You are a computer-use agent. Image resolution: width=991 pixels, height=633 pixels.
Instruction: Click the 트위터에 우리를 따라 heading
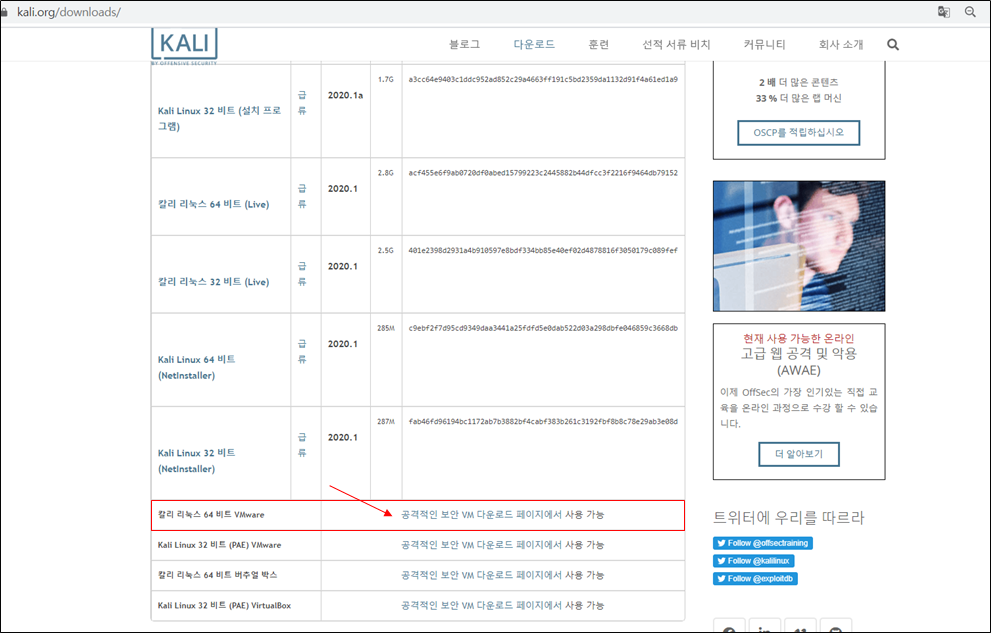(788, 518)
